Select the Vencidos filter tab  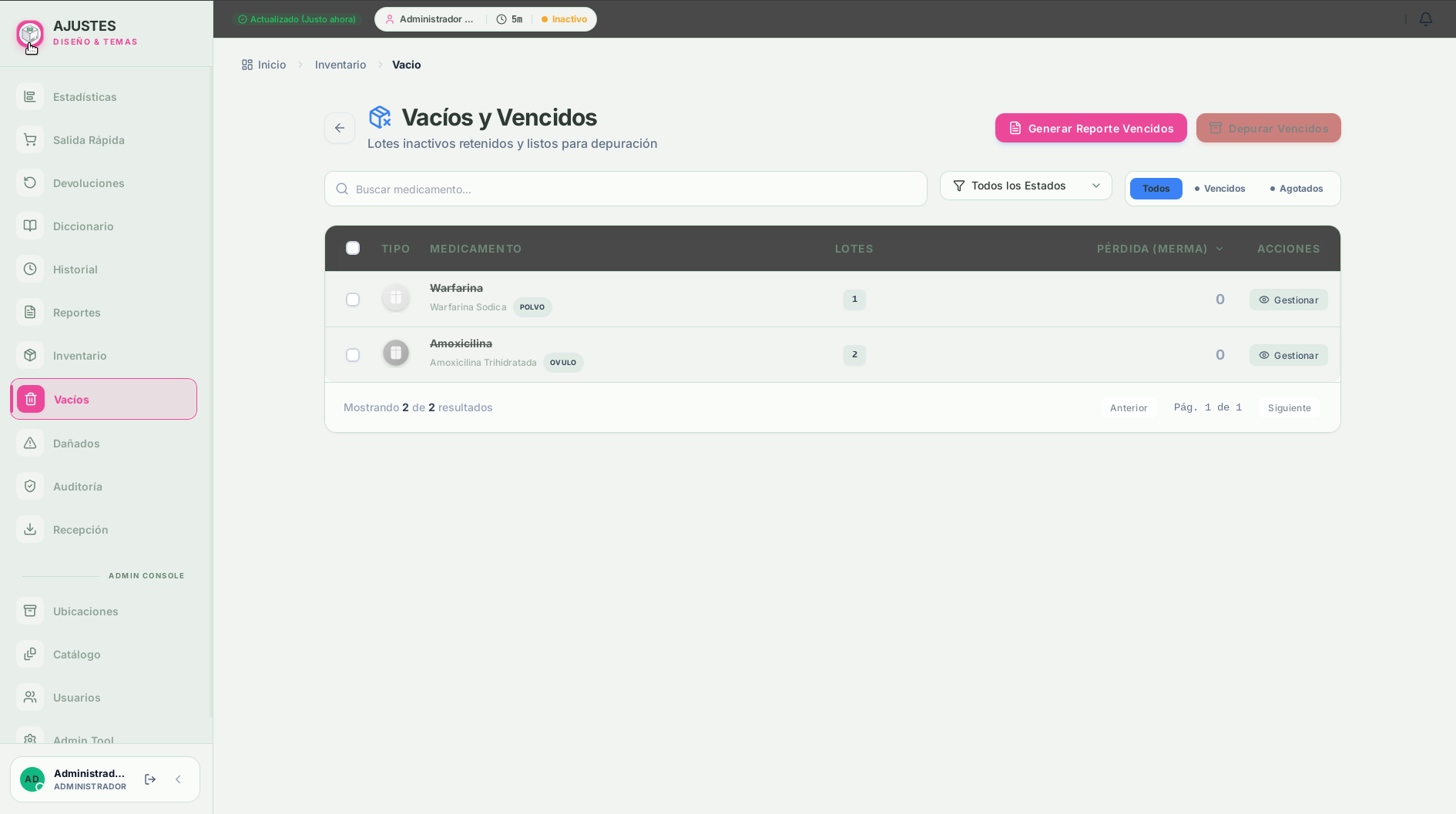[1219, 189]
